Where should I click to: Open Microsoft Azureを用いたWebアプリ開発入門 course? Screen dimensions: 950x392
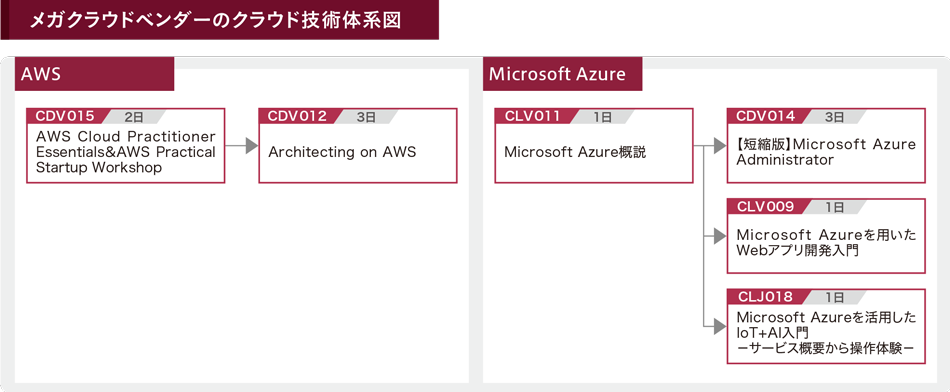coord(826,236)
